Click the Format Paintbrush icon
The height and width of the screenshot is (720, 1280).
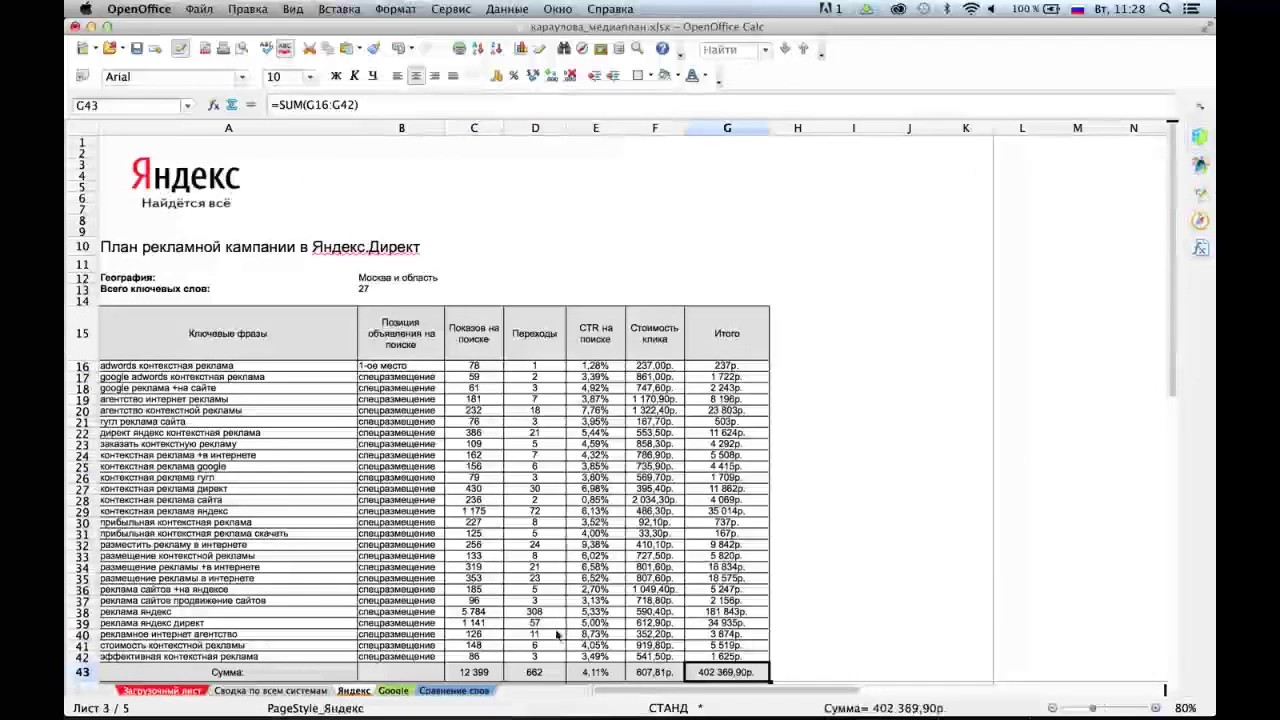(373, 48)
